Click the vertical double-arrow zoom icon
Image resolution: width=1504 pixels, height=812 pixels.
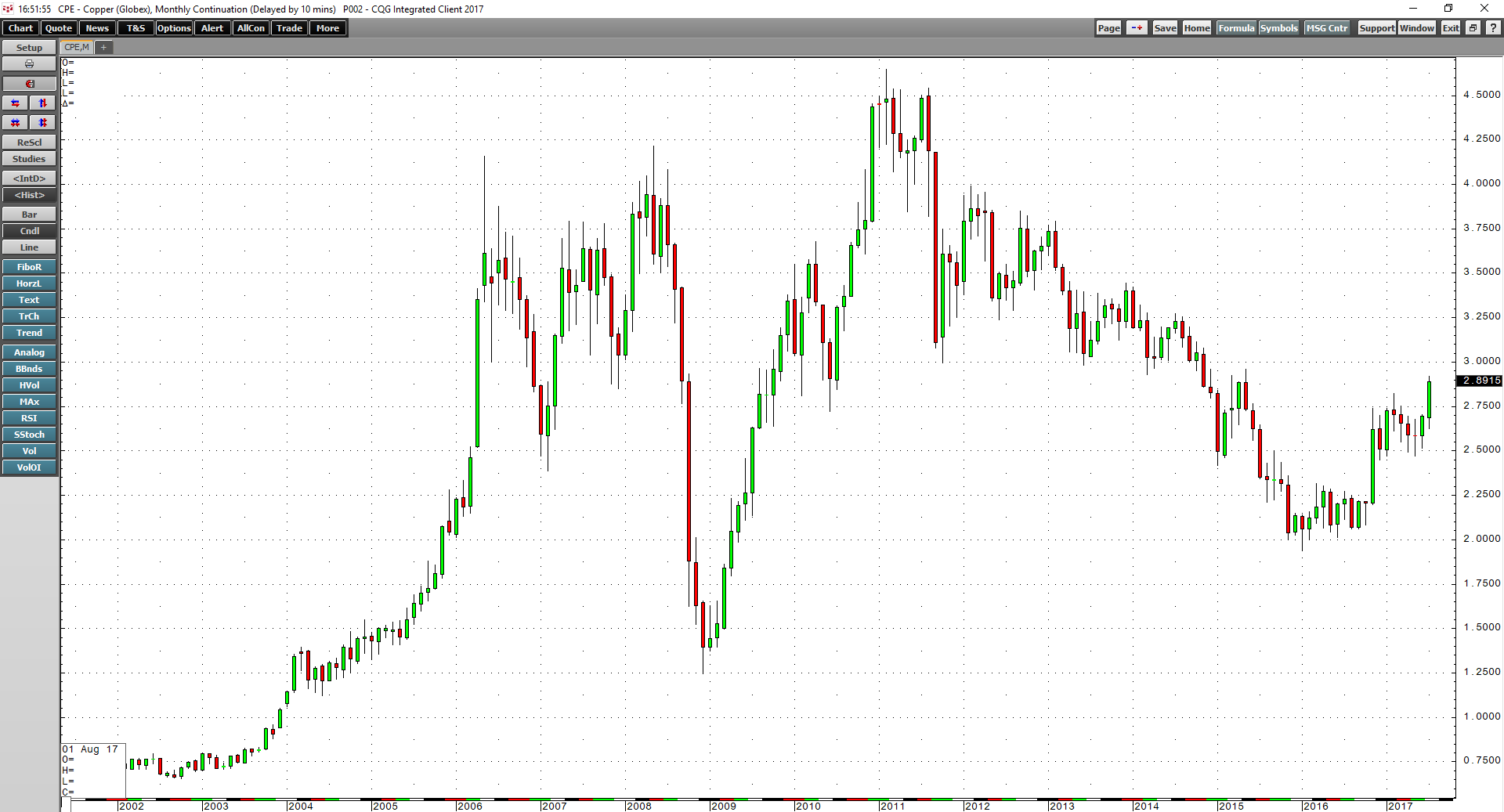pos(42,103)
